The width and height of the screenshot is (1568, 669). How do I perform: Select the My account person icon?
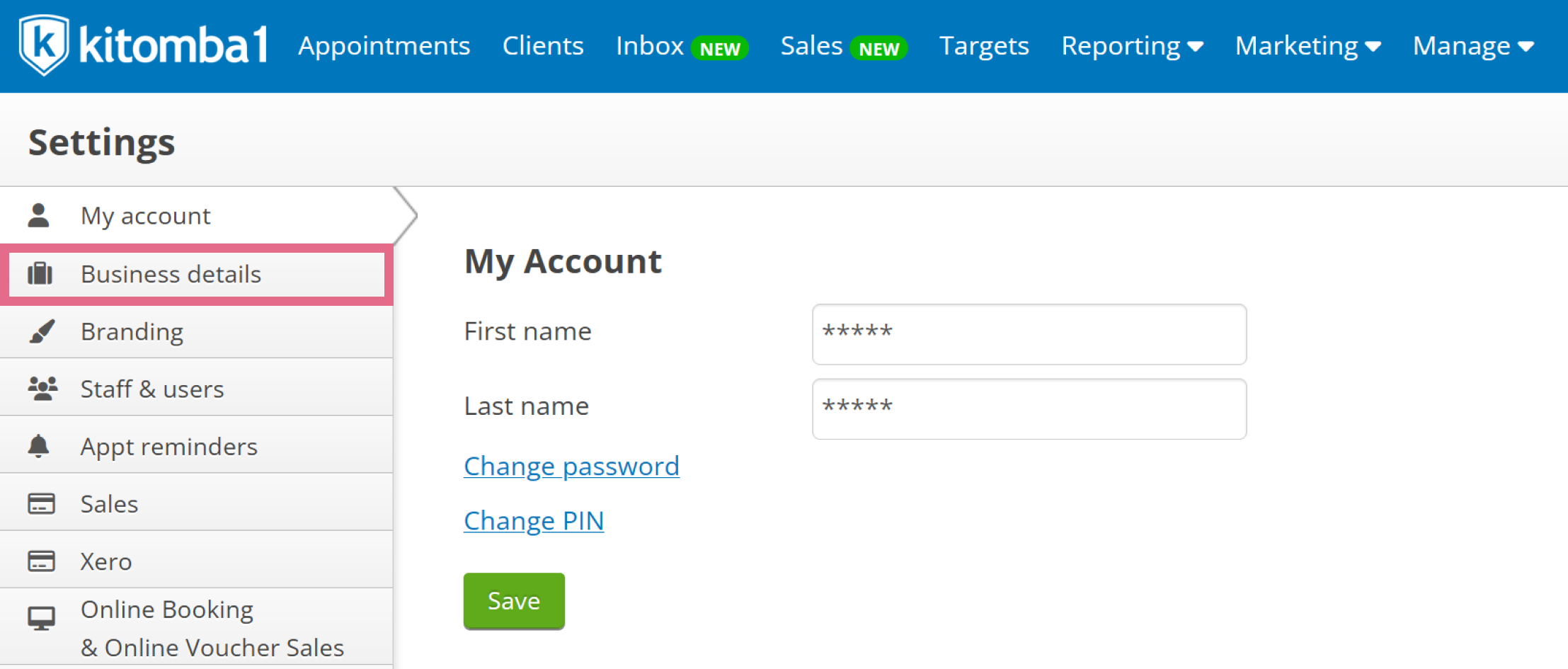tap(39, 215)
